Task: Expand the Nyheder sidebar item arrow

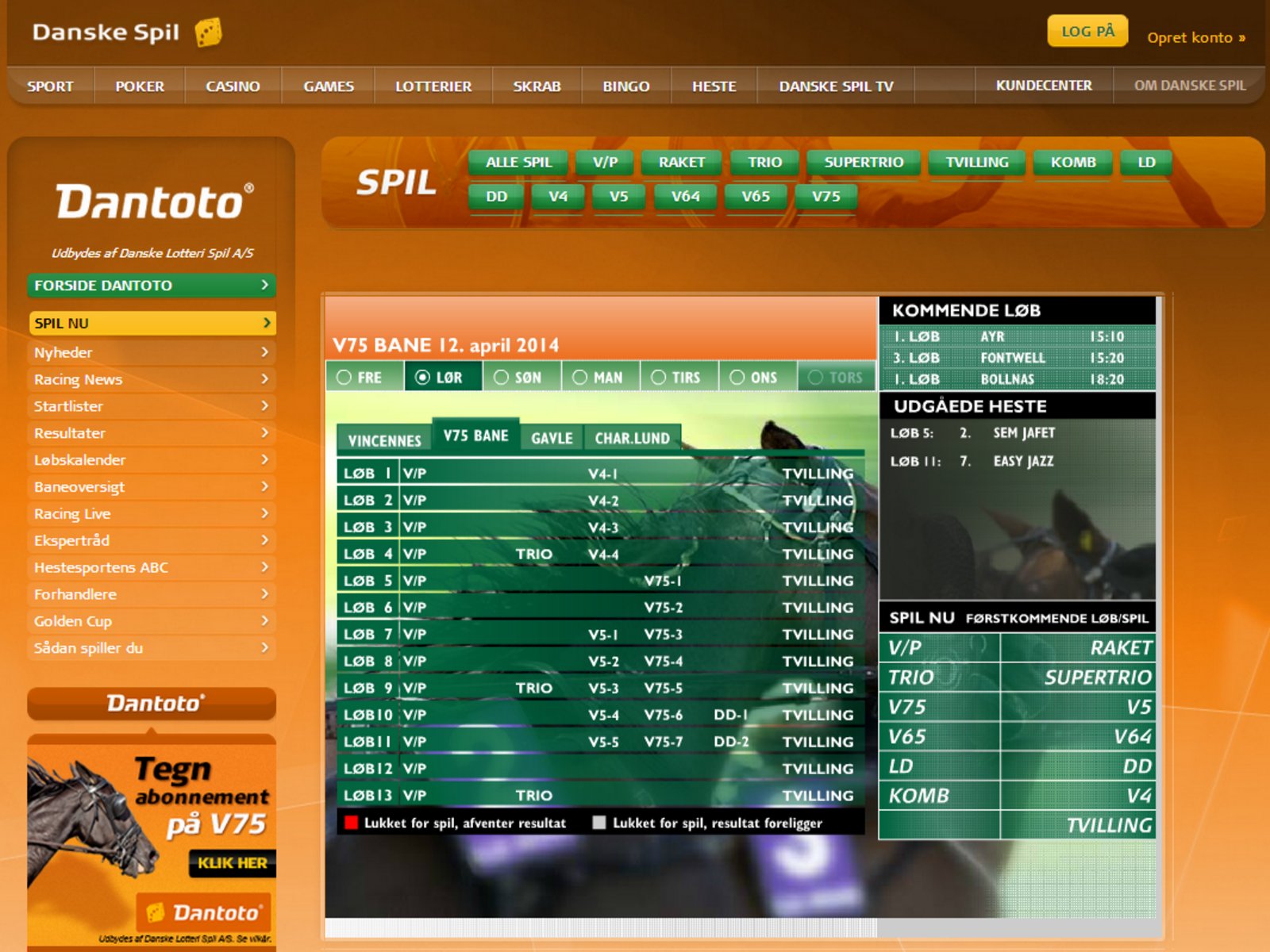Action: pyautogui.click(x=265, y=352)
